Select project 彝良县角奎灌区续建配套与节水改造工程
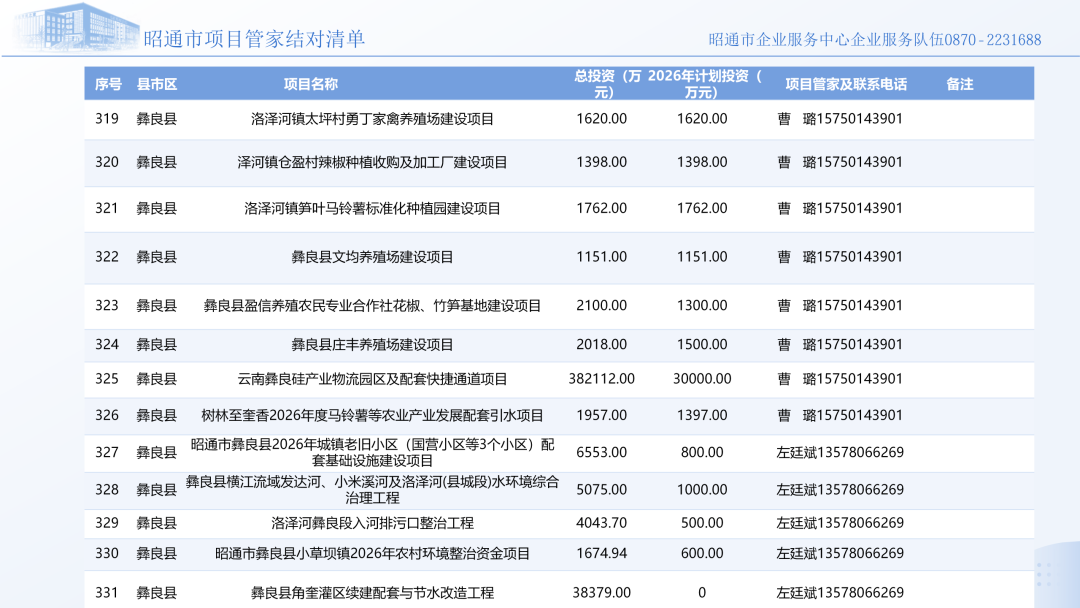The image size is (1080, 608). pos(372,592)
